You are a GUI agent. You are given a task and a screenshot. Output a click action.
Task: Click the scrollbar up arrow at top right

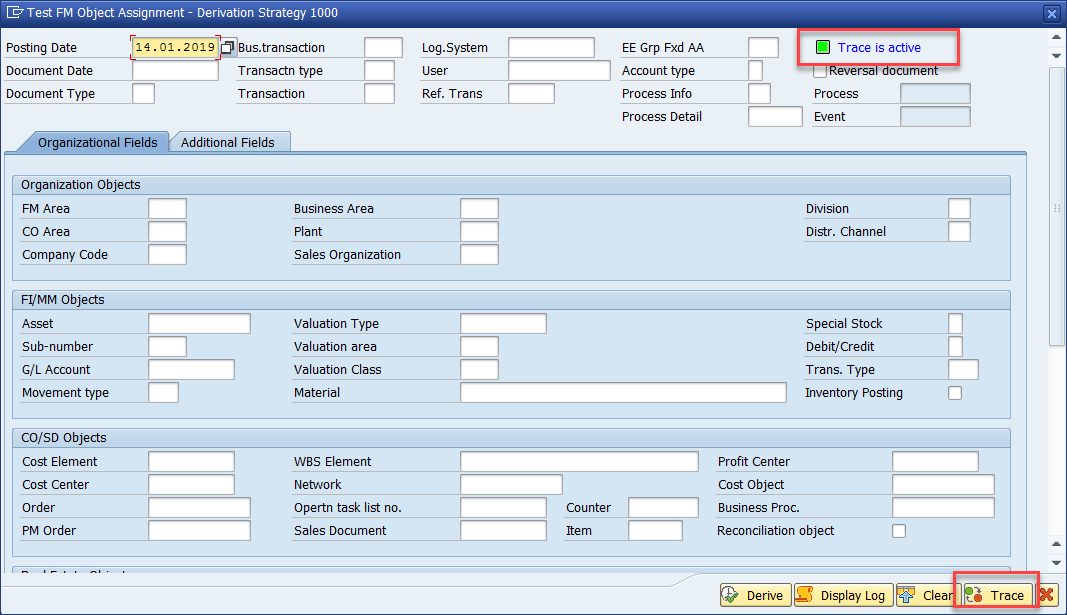point(1057,37)
